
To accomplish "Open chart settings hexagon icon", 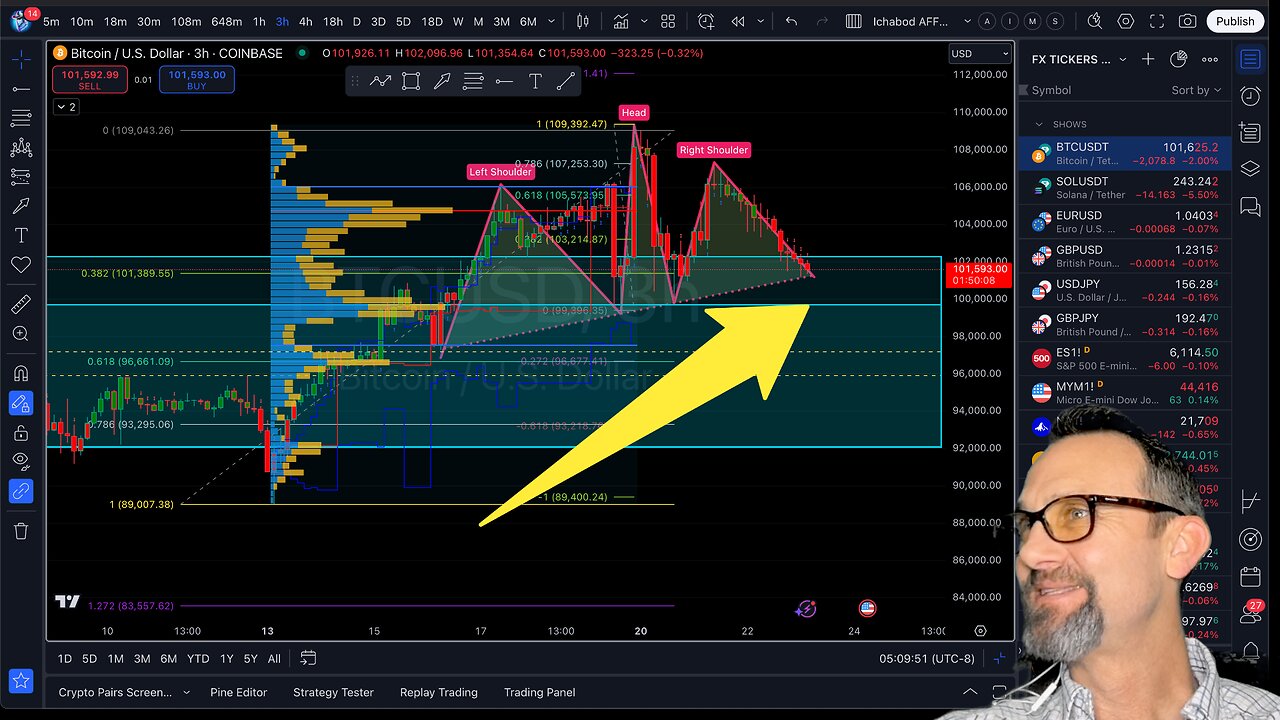I will coord(1126,21).
